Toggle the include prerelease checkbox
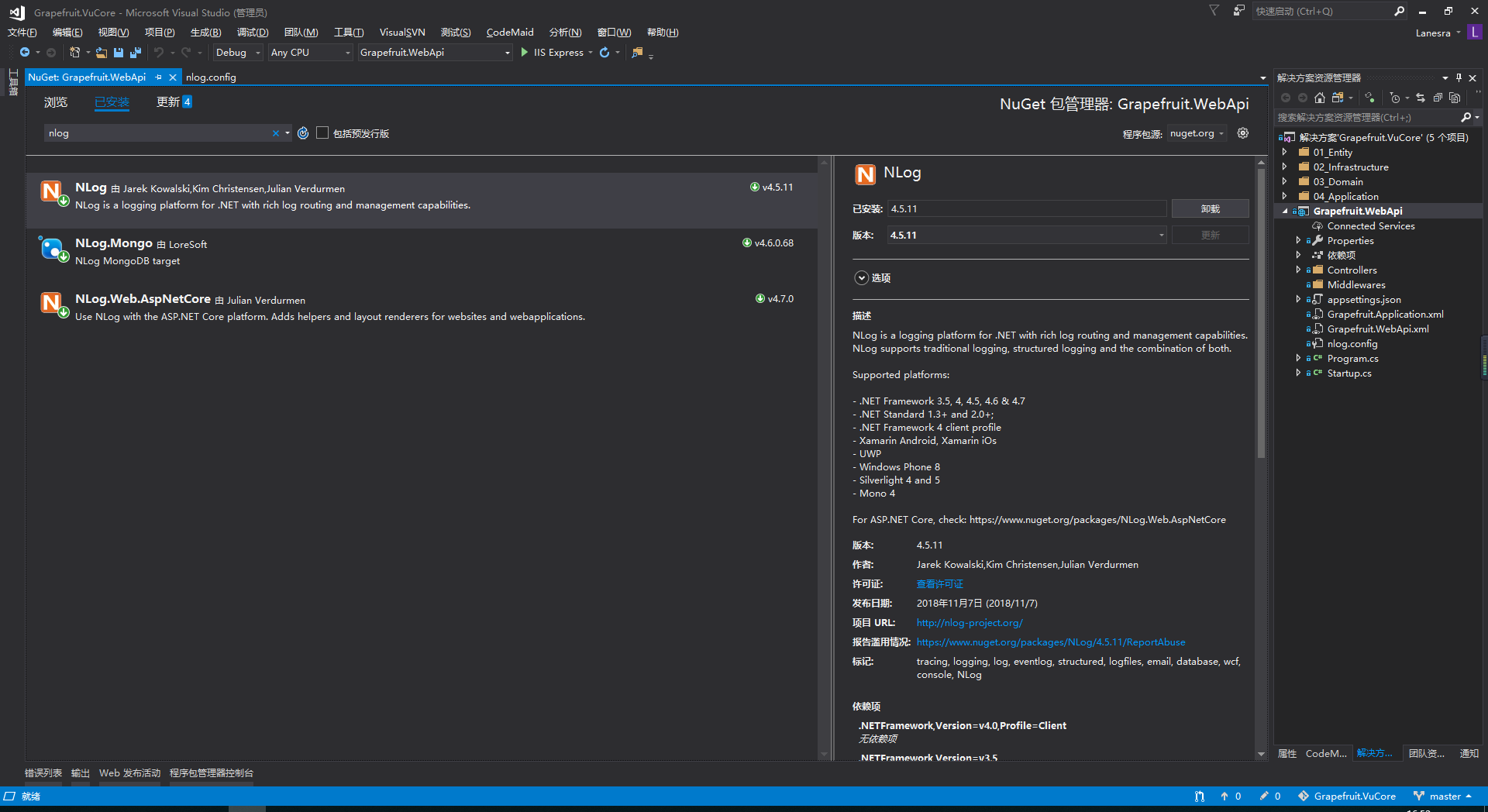Screen dimensions: 1488x812 (322, 133)
